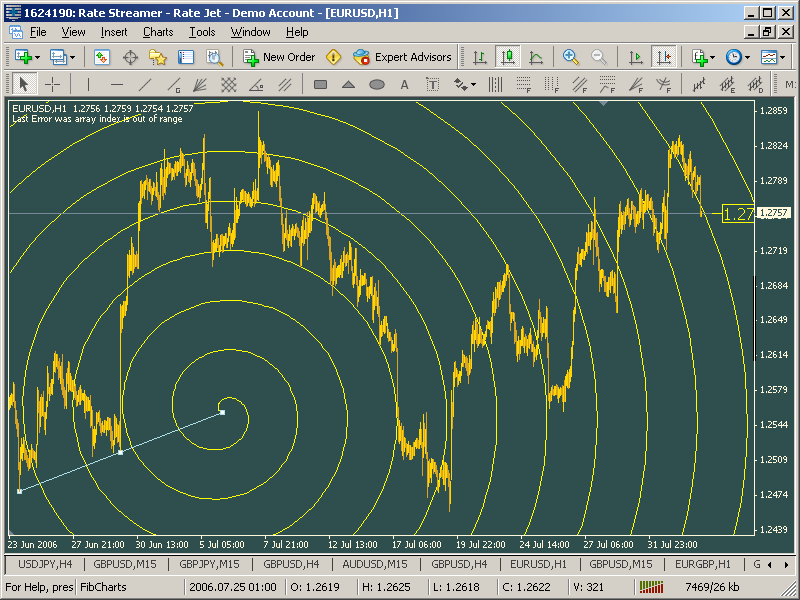Toggle candlestick chart mode

click(508, 57)
